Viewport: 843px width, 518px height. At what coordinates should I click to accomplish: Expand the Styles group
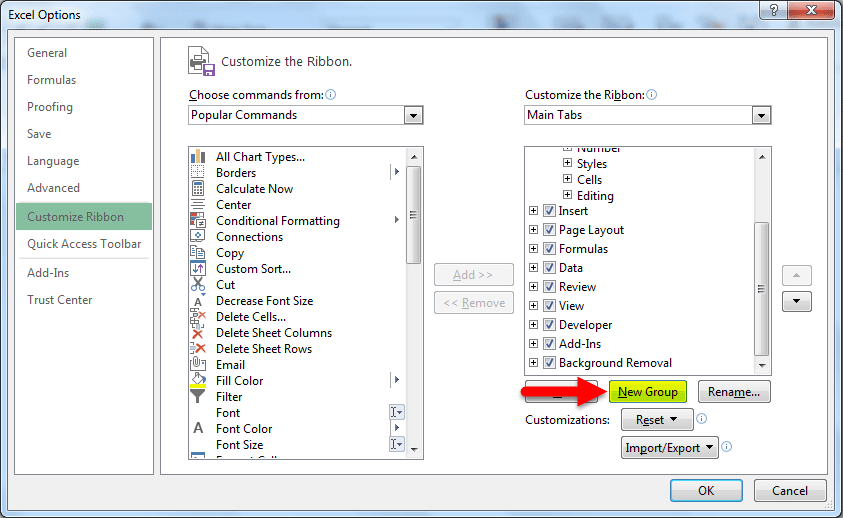567,162
